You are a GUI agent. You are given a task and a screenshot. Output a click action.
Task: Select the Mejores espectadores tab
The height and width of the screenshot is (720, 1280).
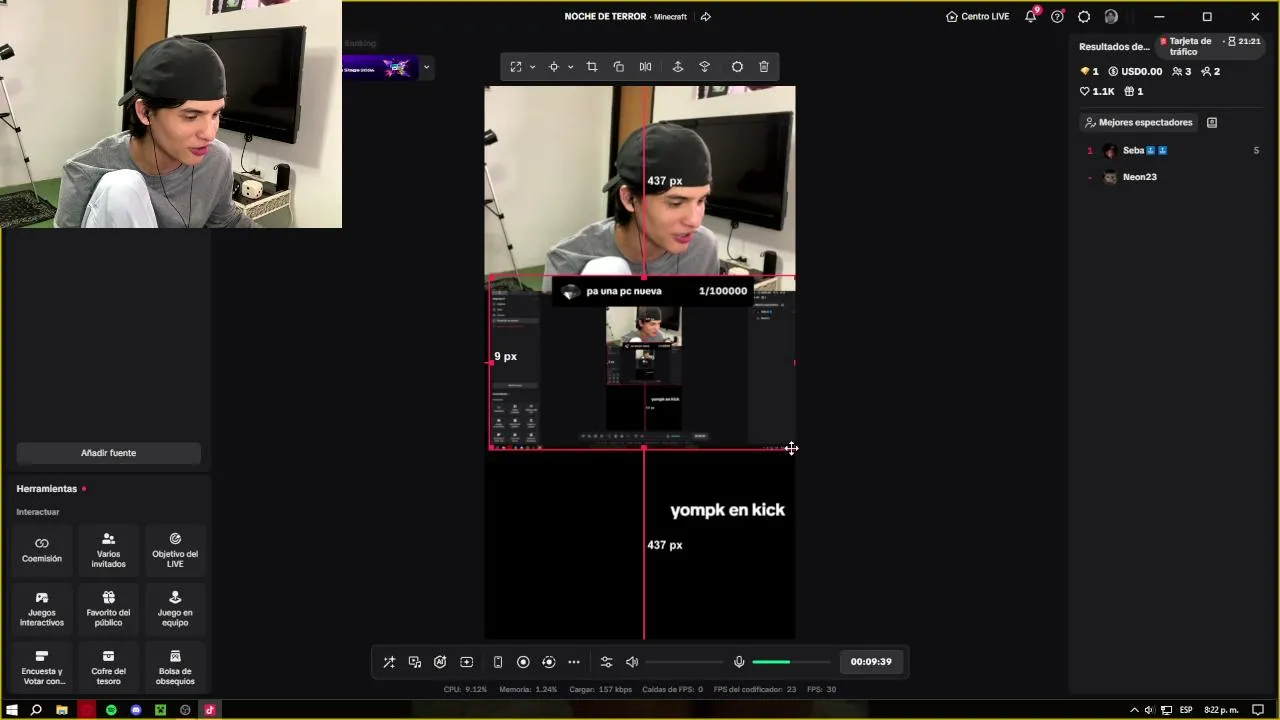coord(1138,122)
